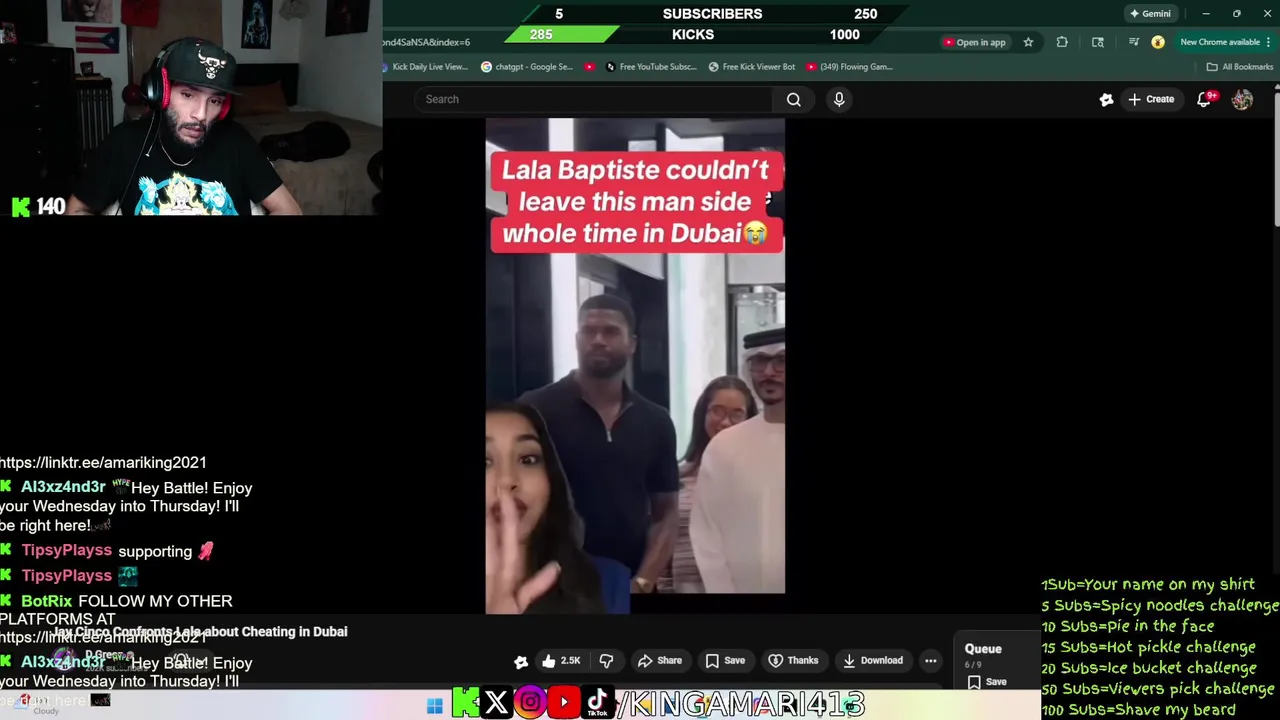This screenshot has height=720, width=1280.
Task: Open Free Kick Viewer Bot bookmark
Action: coord(752,67)
